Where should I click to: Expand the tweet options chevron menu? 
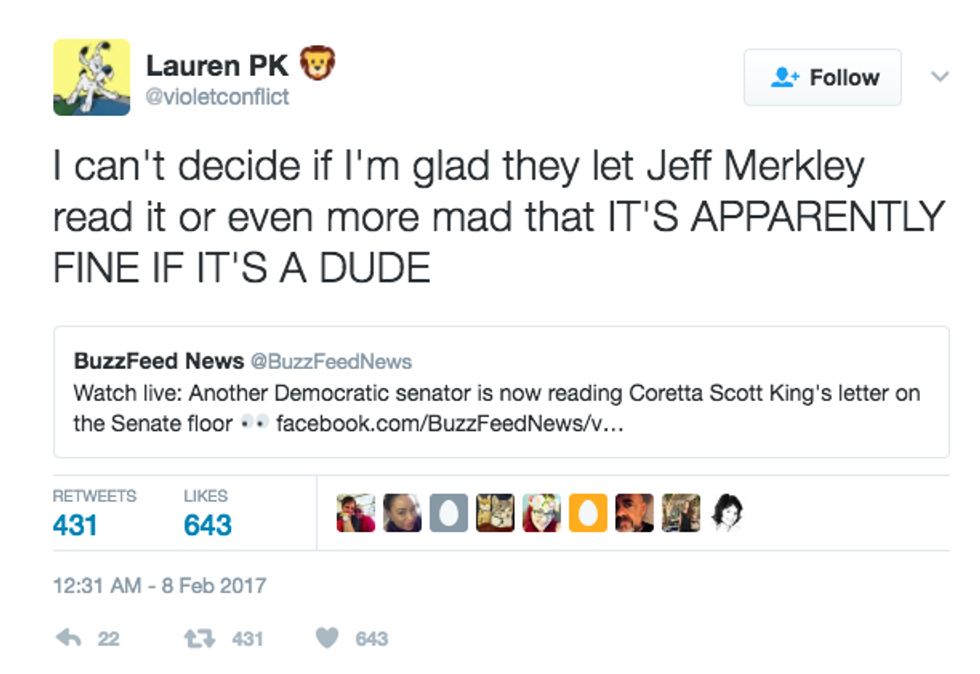(939, 76)
